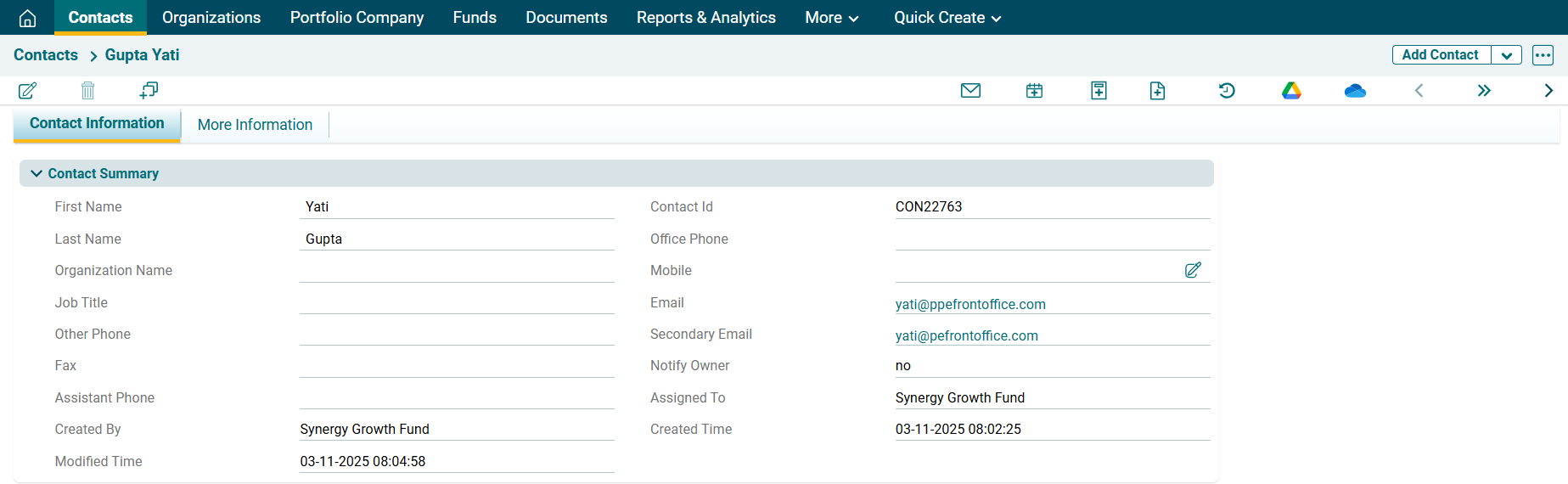Click the send email envelope icon
Viewport: 1568px width, 484px height.
[x=970, y=91]
